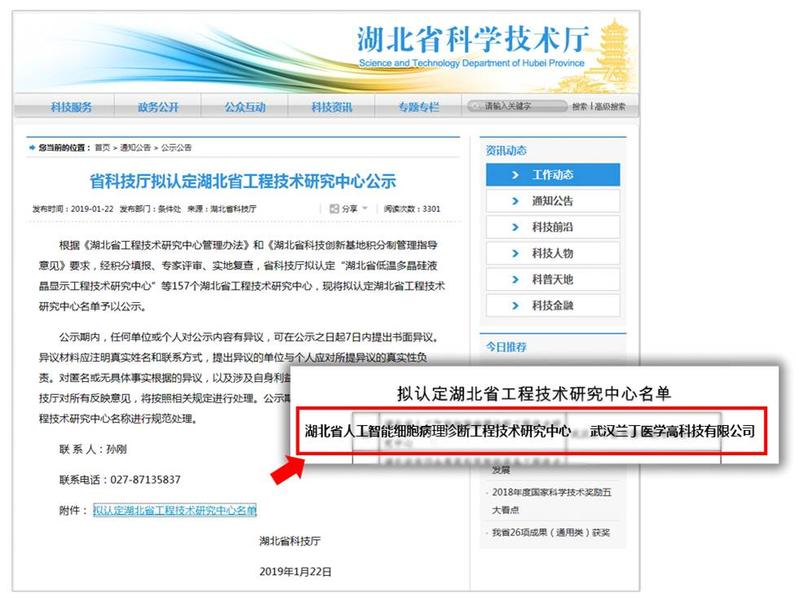
Task: Click the closing date 2019年1月22日
Action: (295, 571)
